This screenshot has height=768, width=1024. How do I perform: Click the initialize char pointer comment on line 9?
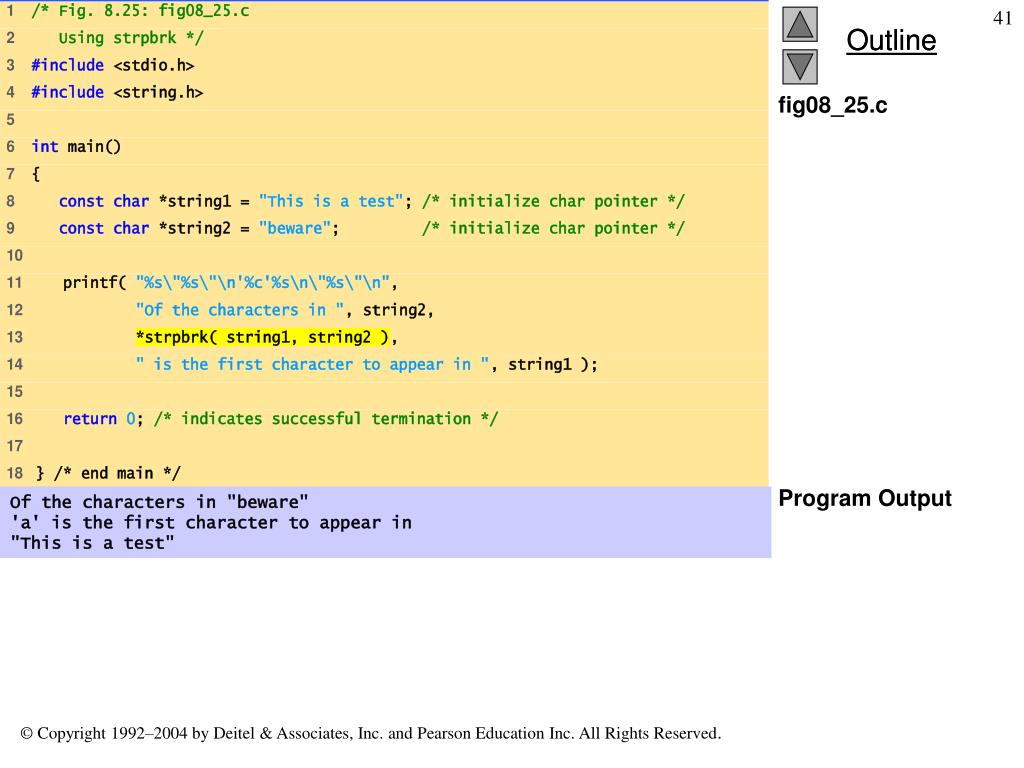pyautogui.click(x=553, y=228)
